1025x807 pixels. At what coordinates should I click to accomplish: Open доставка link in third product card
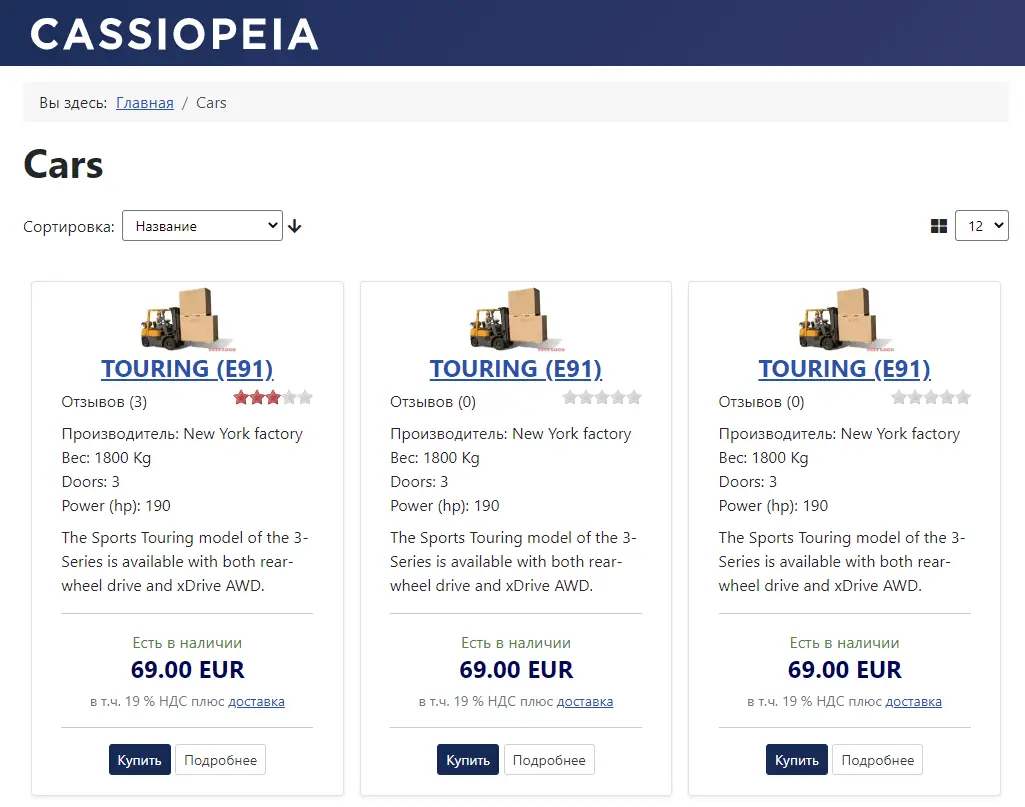[x=913, y=702]
